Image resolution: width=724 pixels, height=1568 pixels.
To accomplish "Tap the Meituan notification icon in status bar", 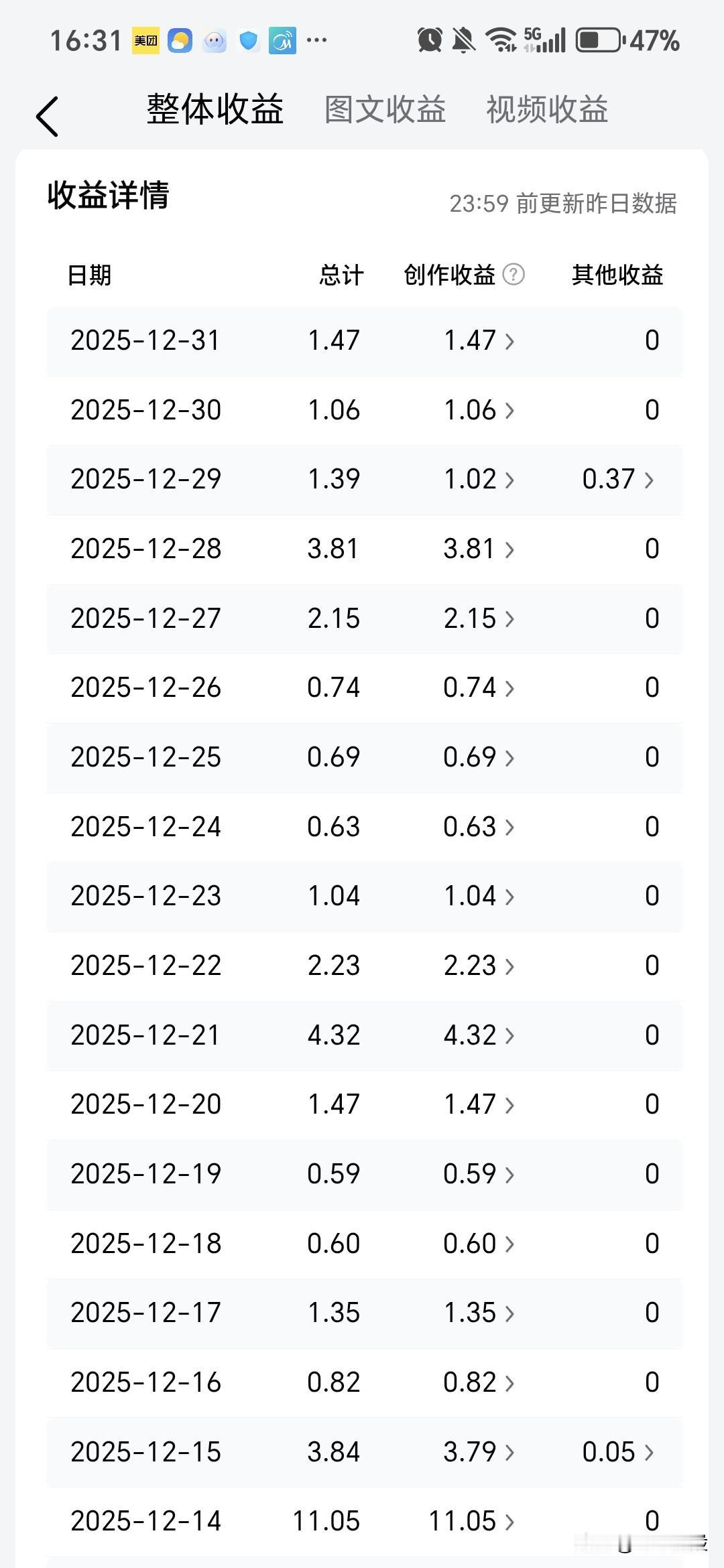I will [x=145, y=41].
